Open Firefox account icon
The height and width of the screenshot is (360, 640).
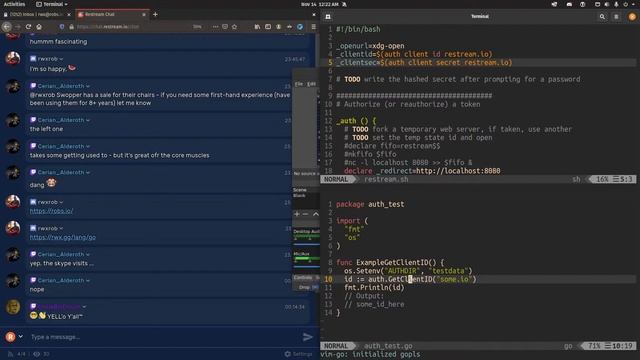pyautogui.click(x=278, y=27)
